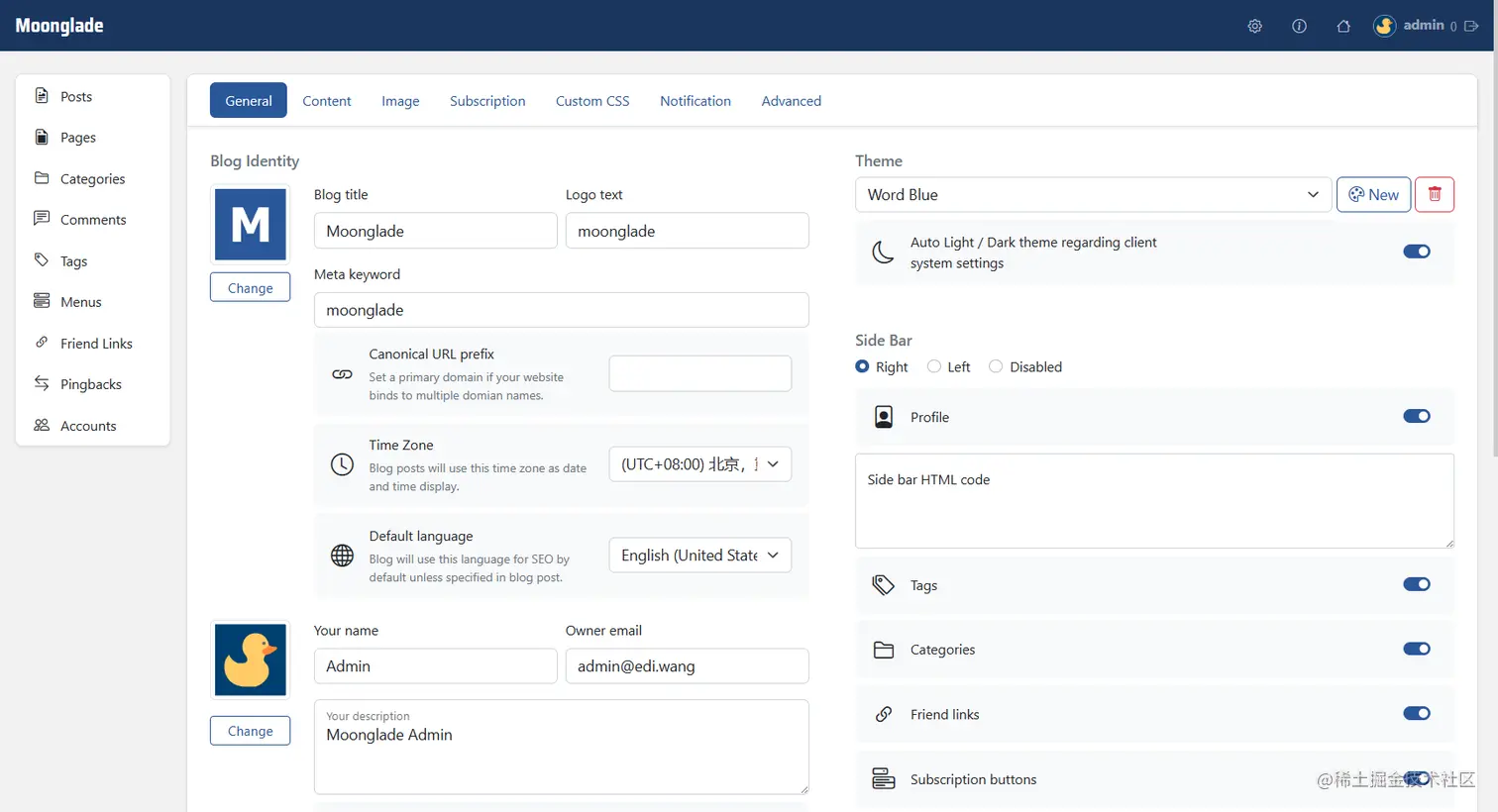Viewport: 1498px width, 812px height.
Task: Click the blog M logo thumbnail
Action: [250, 225]
